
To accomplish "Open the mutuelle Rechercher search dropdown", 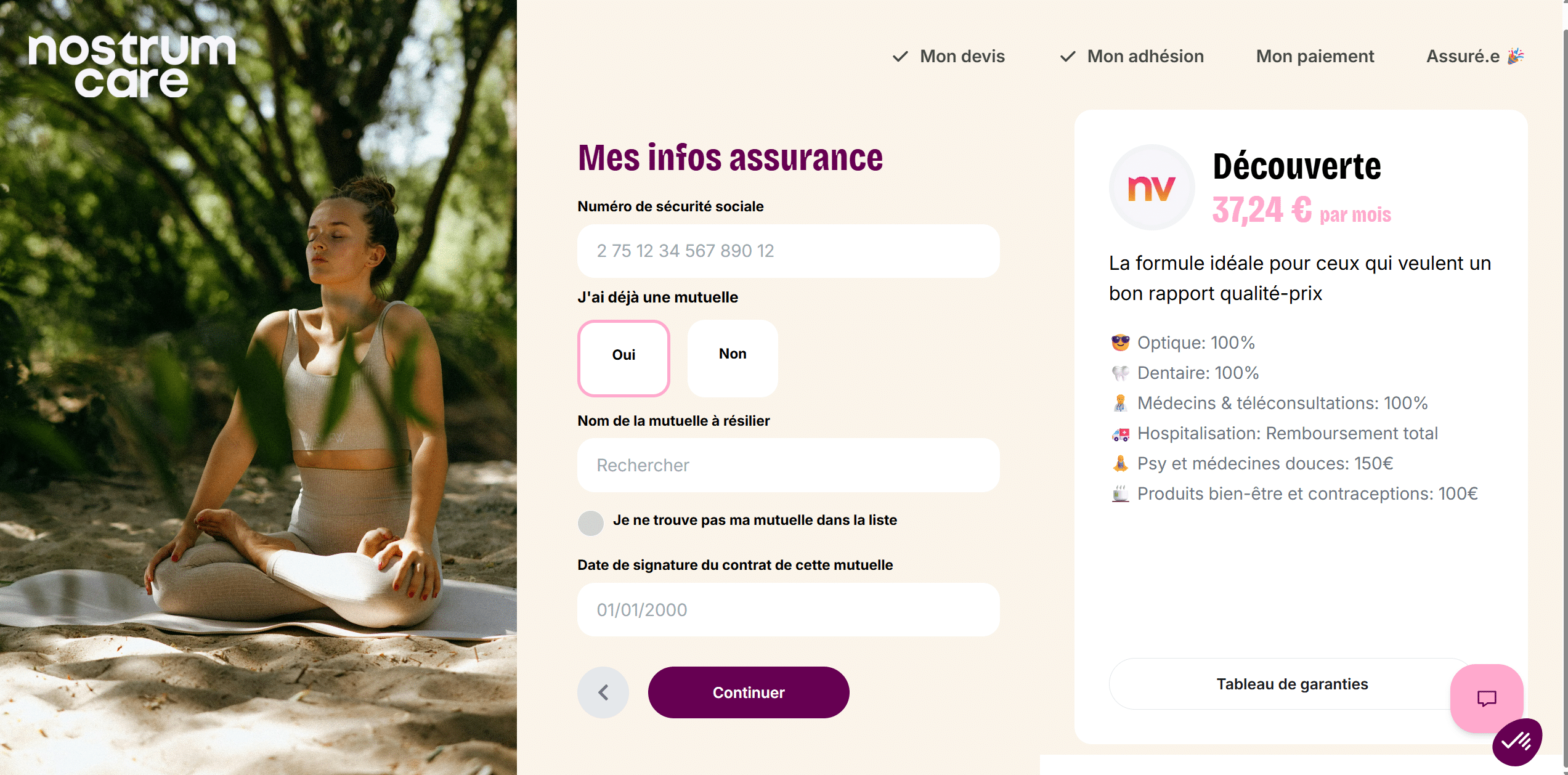I will [788, 465].
